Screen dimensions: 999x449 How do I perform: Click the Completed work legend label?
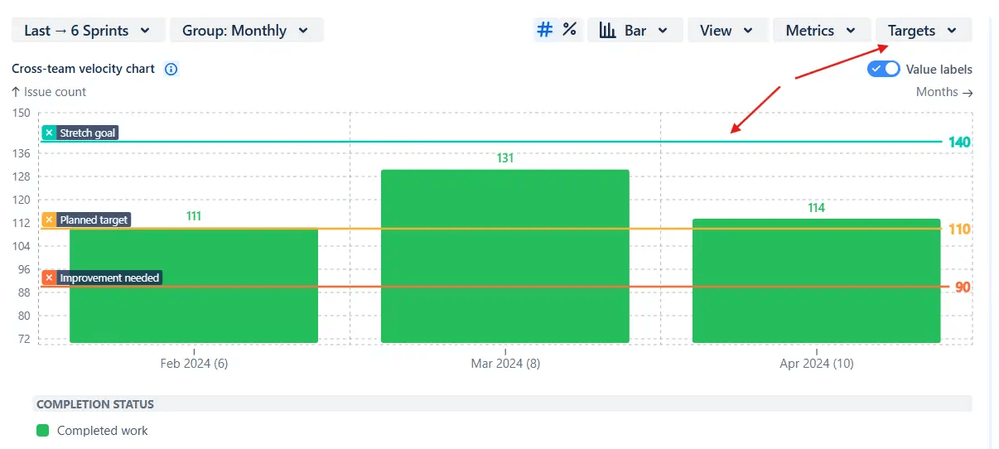(x=103, y=431)
